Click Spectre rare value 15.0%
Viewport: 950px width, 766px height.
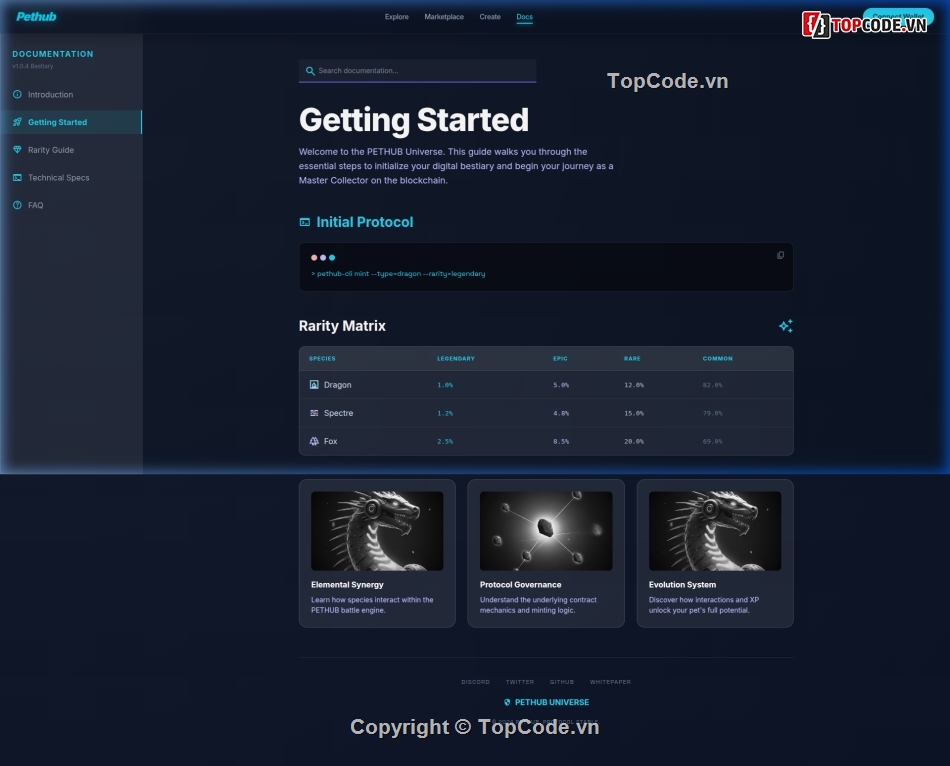point(634,413)
